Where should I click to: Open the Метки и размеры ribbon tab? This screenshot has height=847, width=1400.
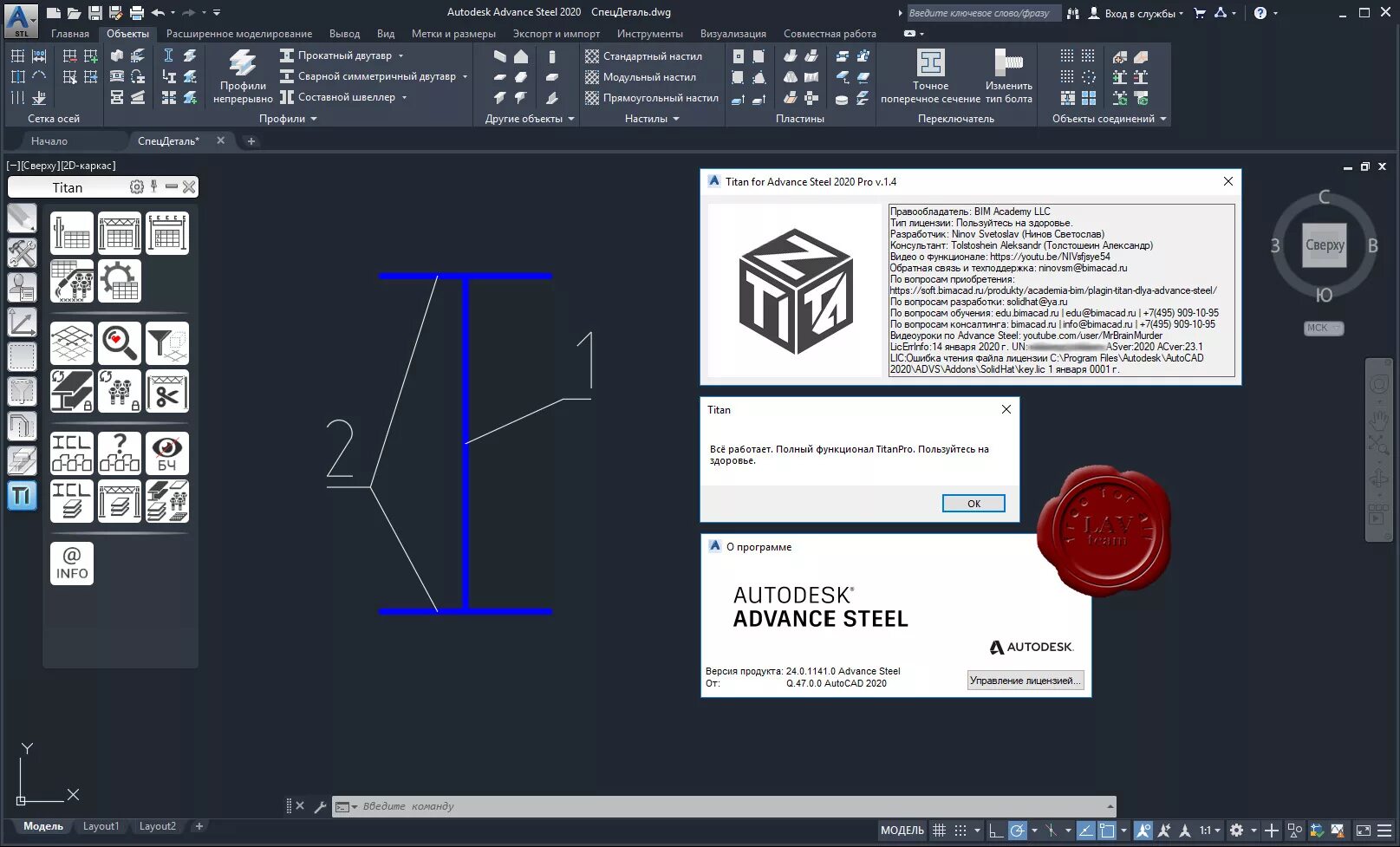pos(453,34)
